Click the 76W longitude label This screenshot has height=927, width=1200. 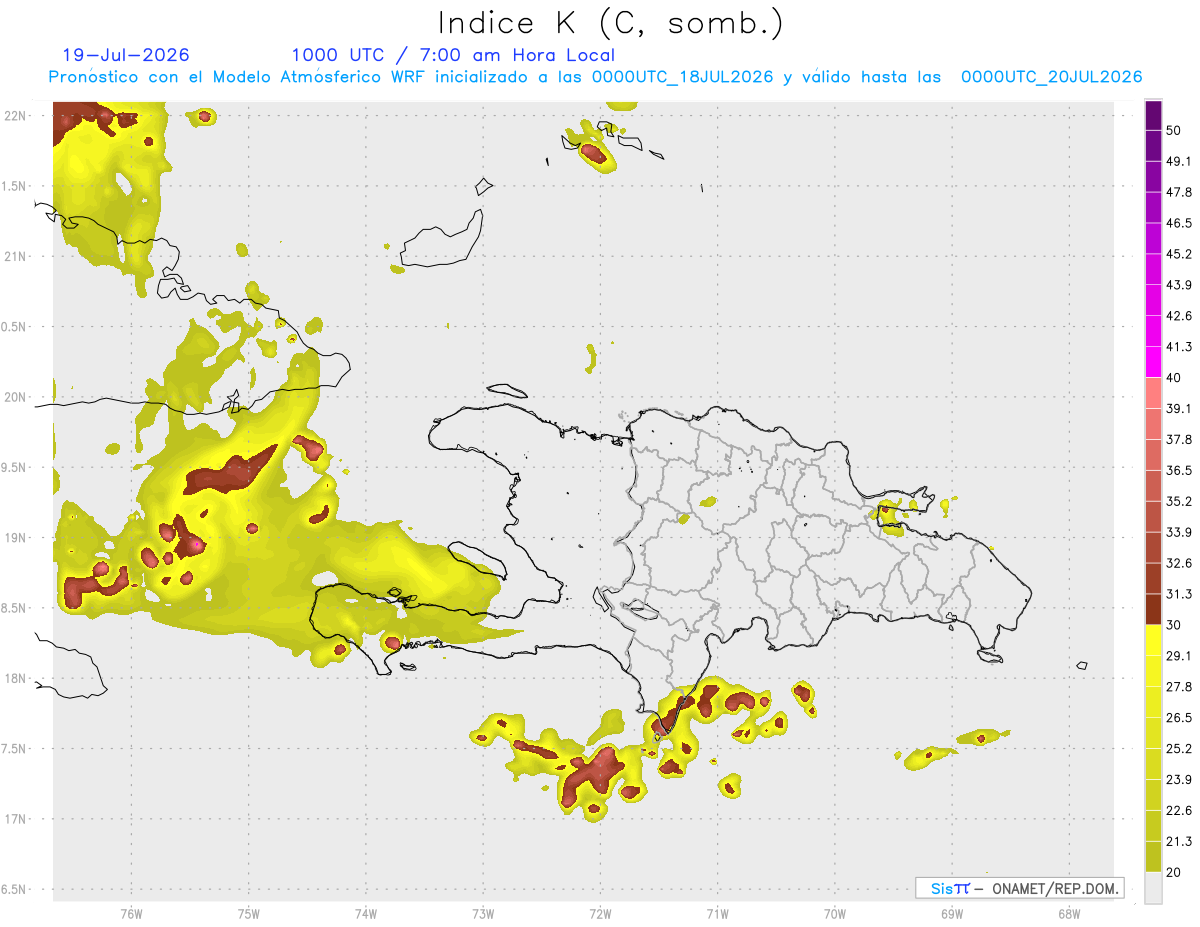131,914
